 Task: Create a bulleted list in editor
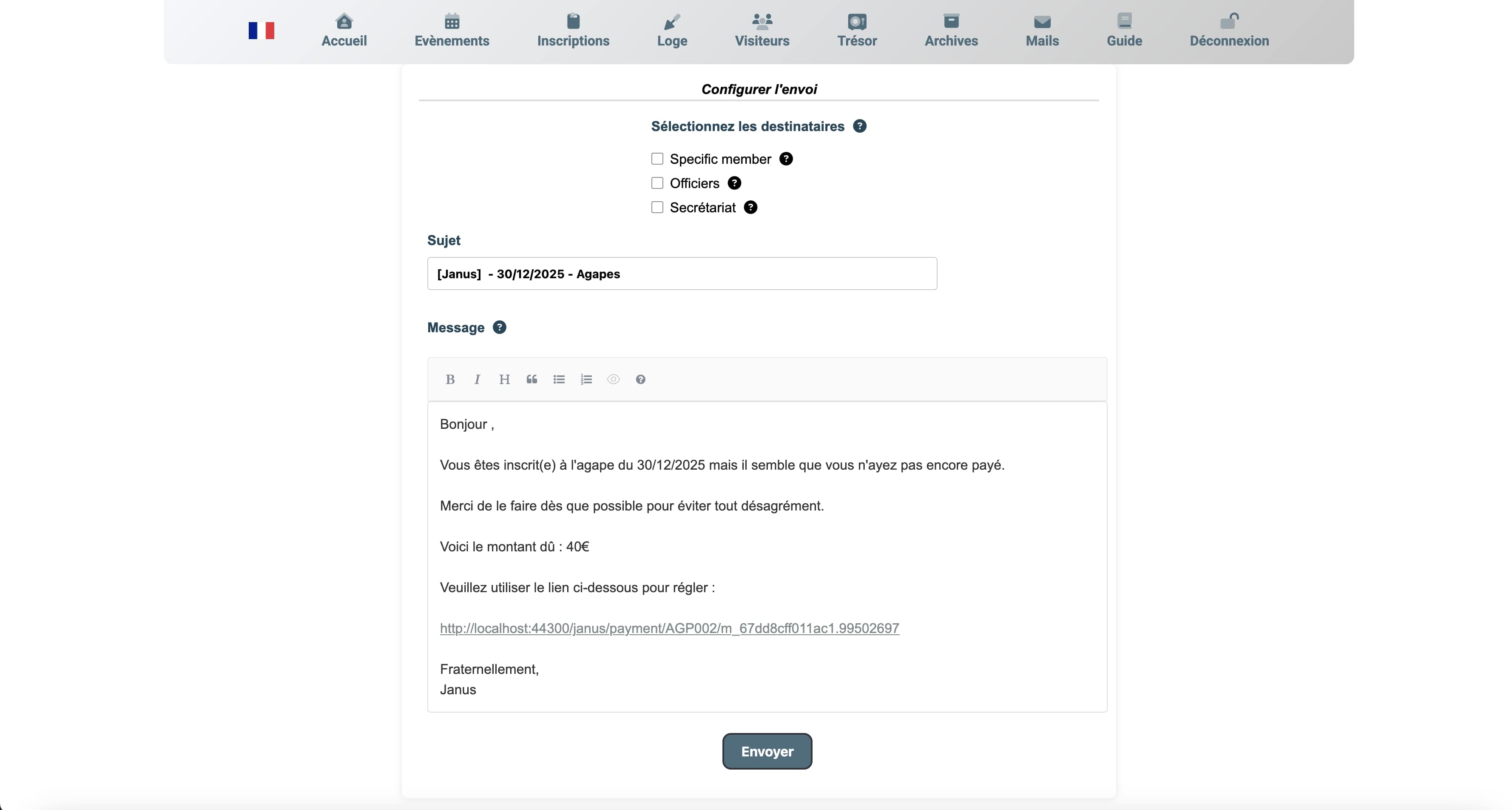559,379
